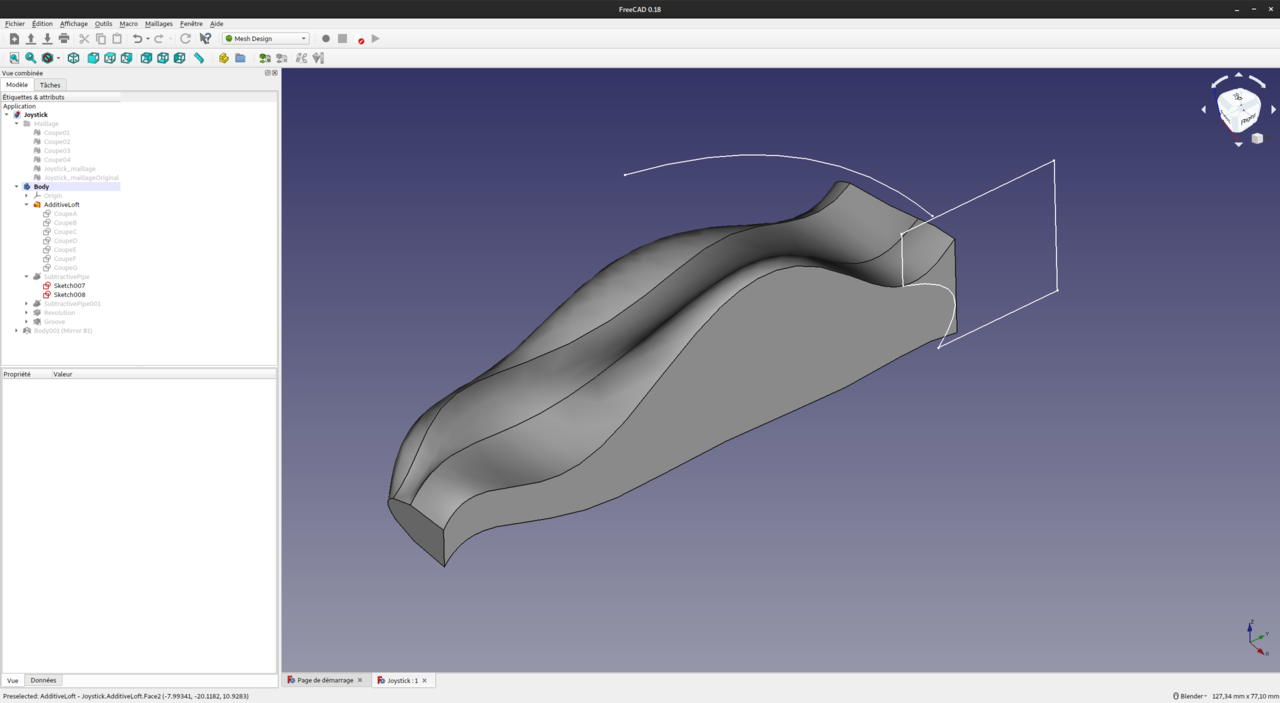
Task: Click the Fit all view icon
Action: [14, 58]
